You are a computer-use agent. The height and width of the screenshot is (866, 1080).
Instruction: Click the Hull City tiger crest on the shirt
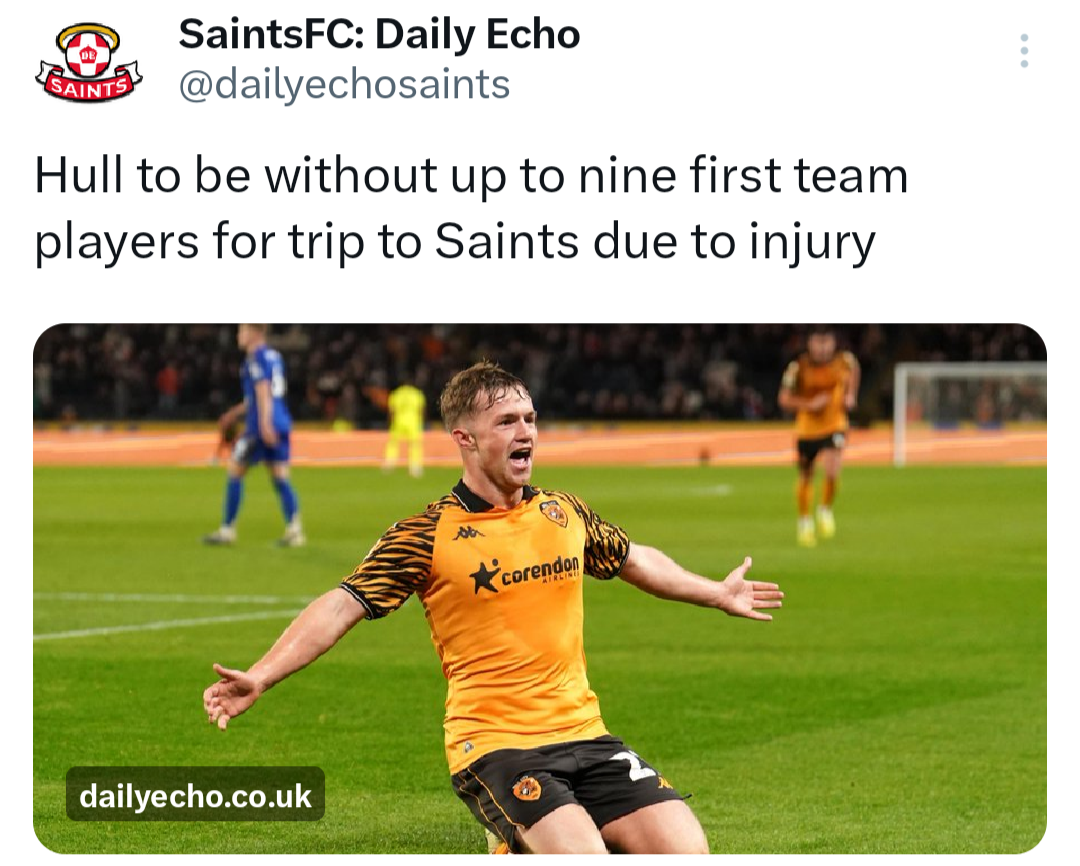coord(554,513)
